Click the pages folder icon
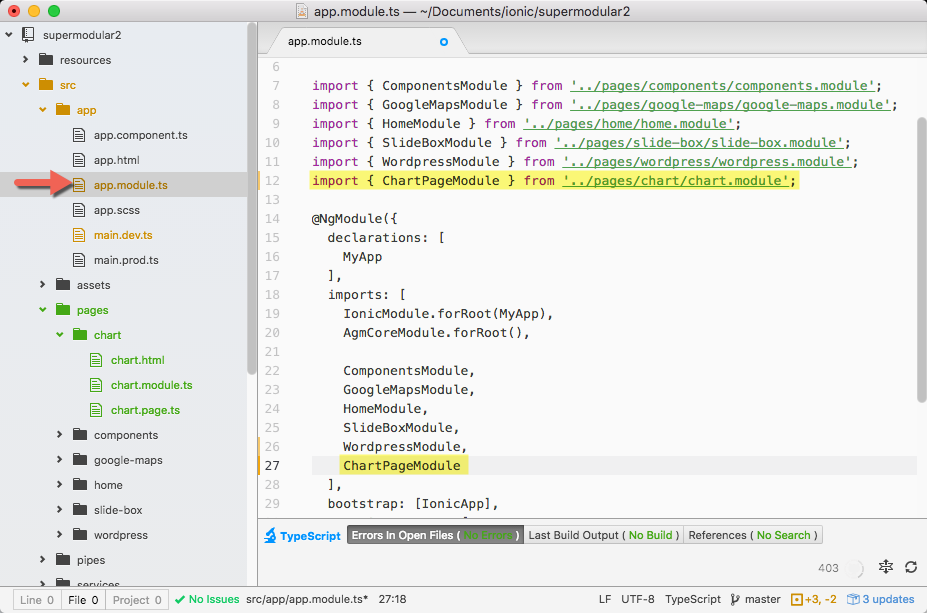The height and width of the screenshot is (613, 927). (63, 309)
